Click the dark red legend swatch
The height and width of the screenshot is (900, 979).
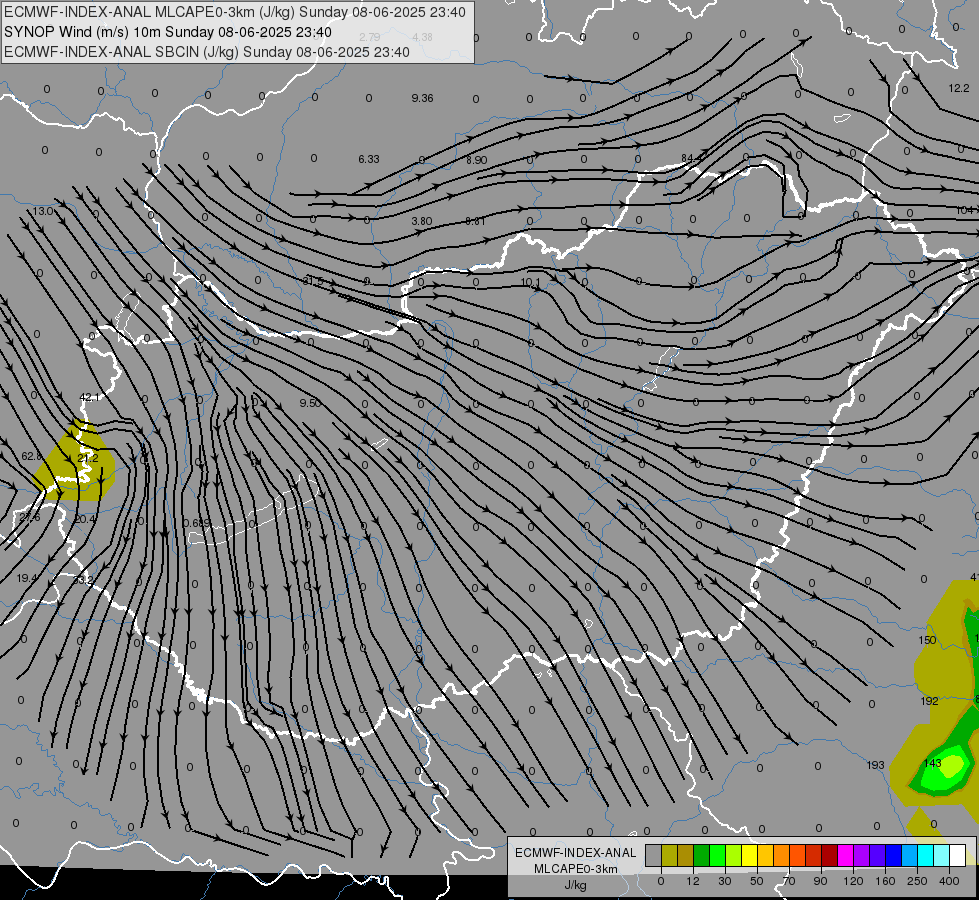coord(829,856)
